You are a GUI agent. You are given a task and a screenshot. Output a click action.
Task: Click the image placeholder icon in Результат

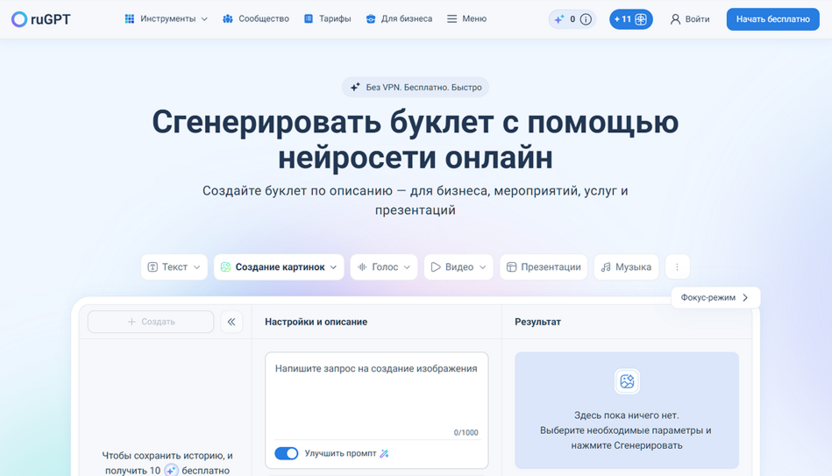(627, 382)
